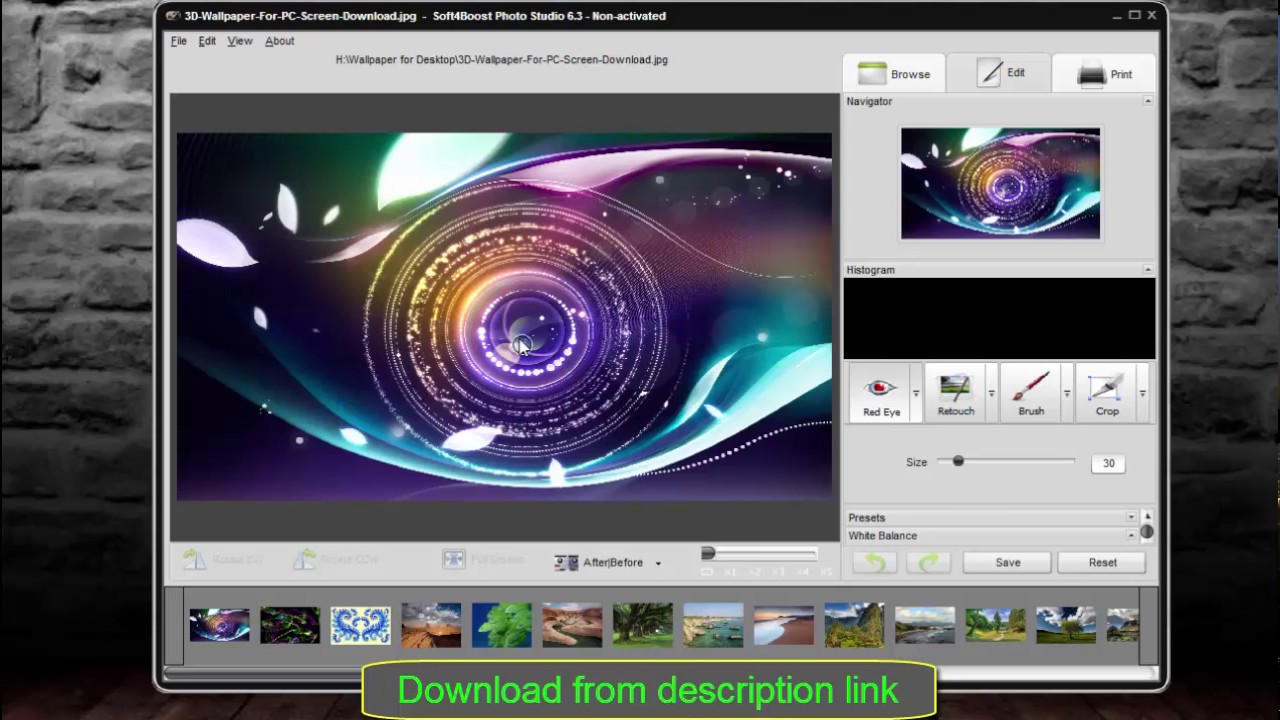Click the fit-to-window zoom icon

pyautogui.click(x=707, y=572)
